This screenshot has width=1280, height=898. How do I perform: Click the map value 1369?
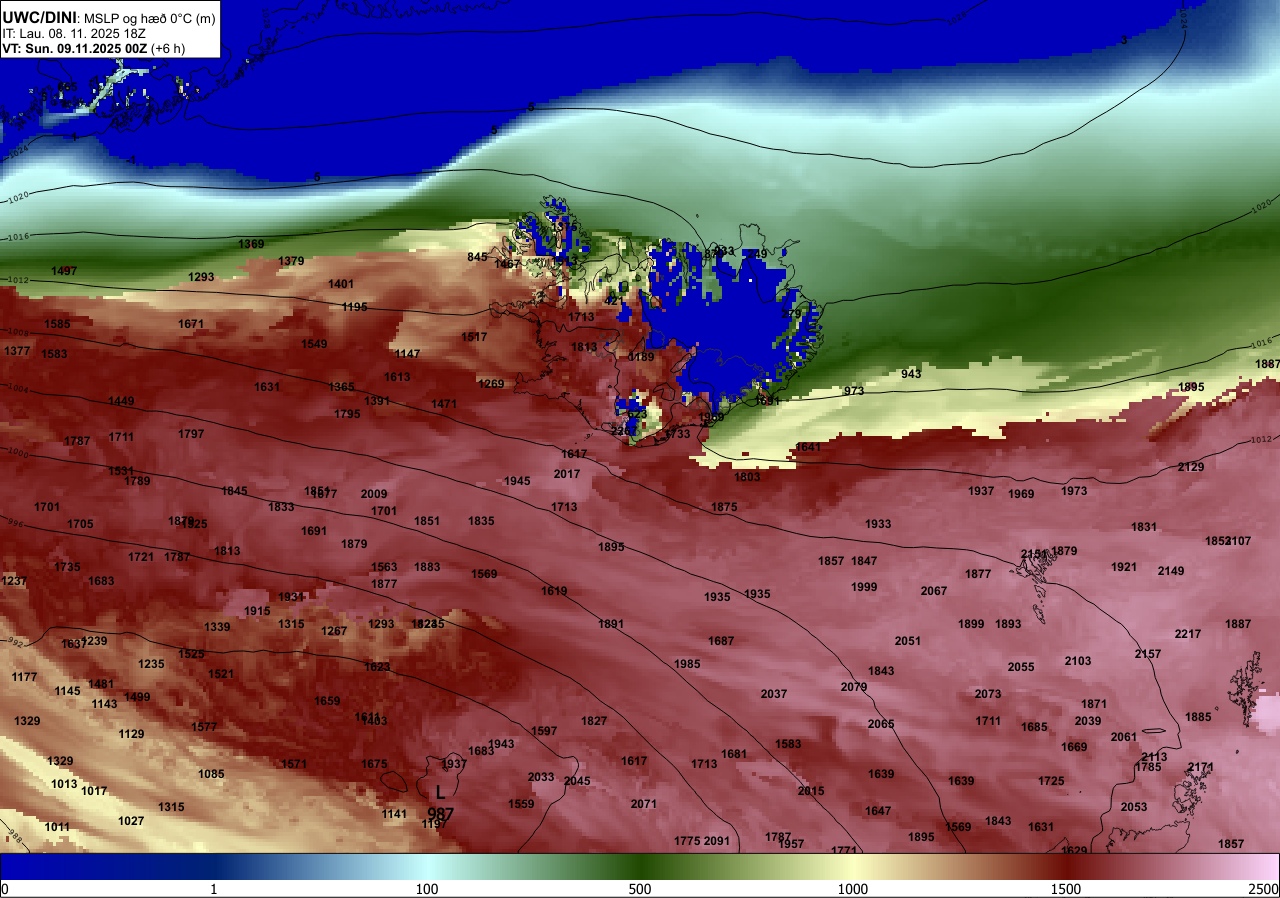[x=251, y=244]
